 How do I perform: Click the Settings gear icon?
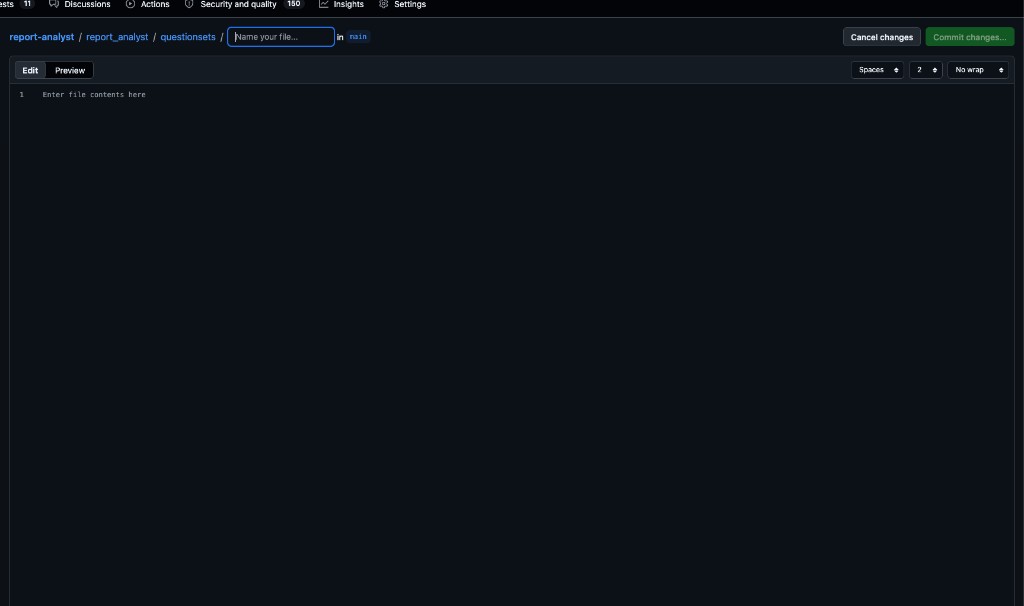pyautogui.click(x=383, y=4)
